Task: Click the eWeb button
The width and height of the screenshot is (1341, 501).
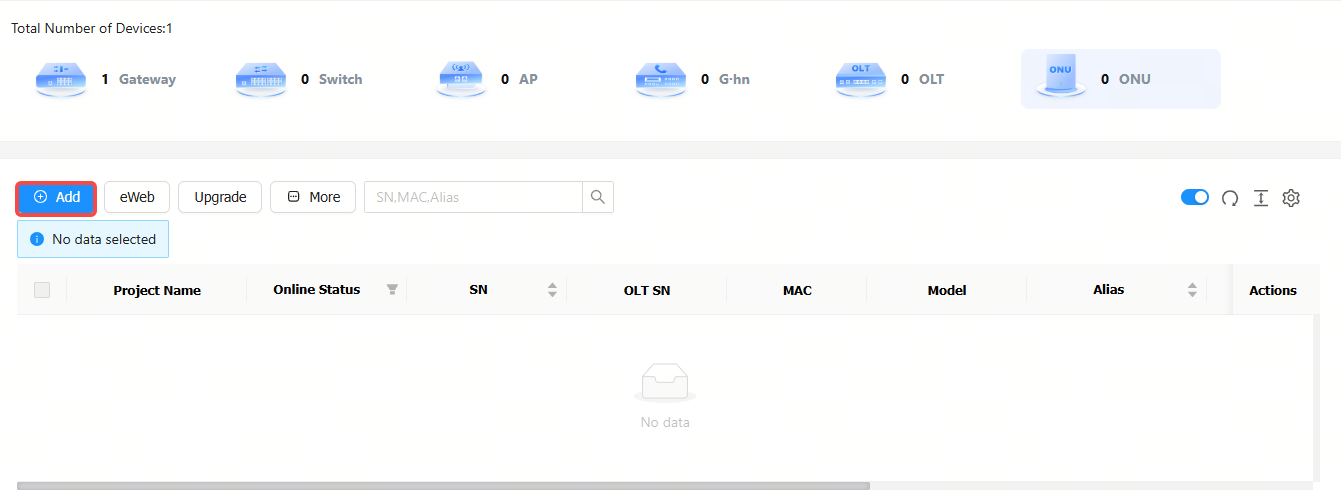Action: (x=137, y=197)
